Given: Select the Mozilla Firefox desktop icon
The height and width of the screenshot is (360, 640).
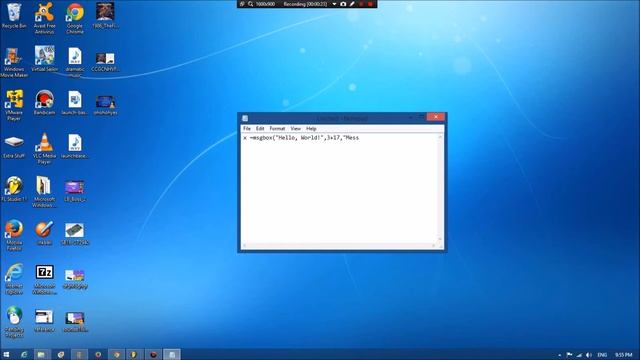Looking at the screenshot, I should [14, 235].
